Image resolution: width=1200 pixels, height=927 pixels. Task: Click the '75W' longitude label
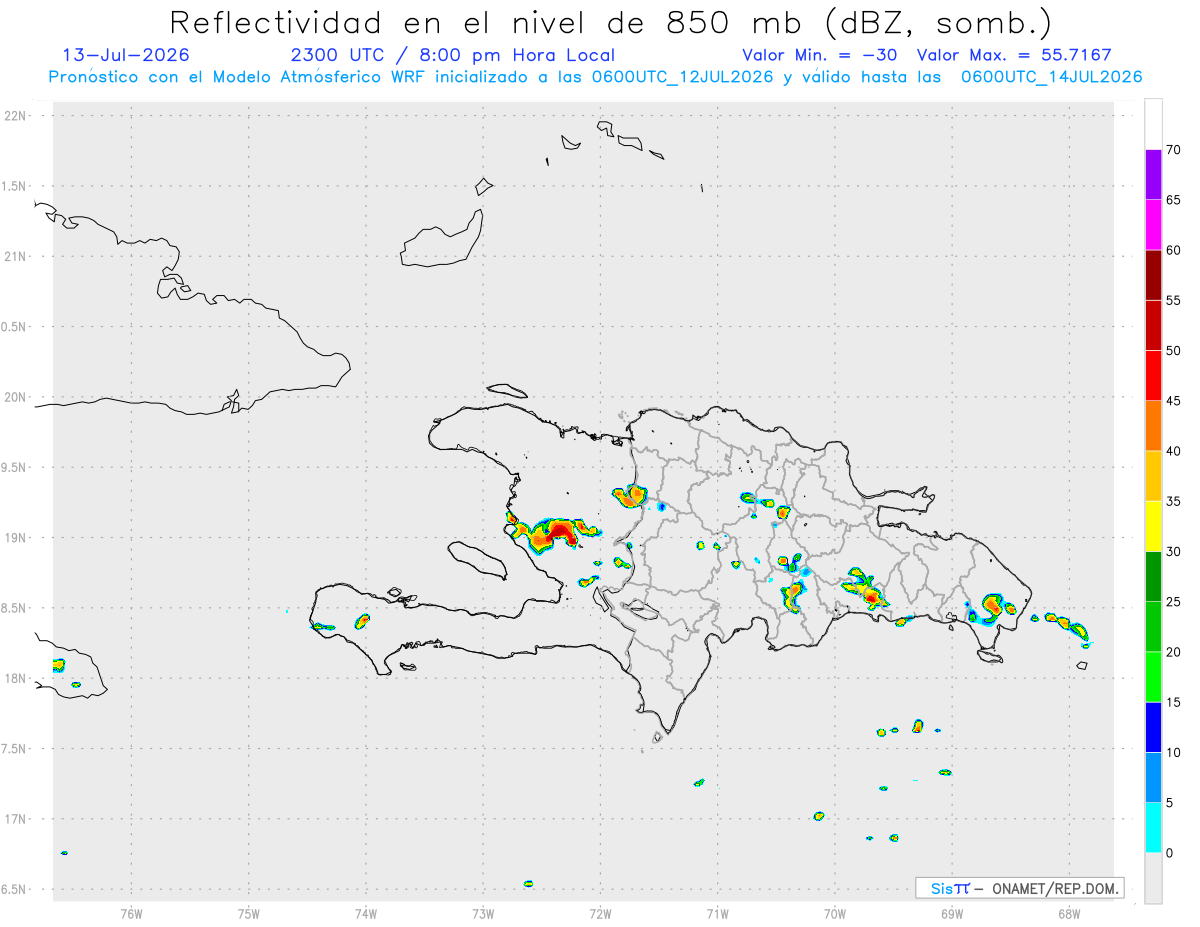click(x=249, y=914)
